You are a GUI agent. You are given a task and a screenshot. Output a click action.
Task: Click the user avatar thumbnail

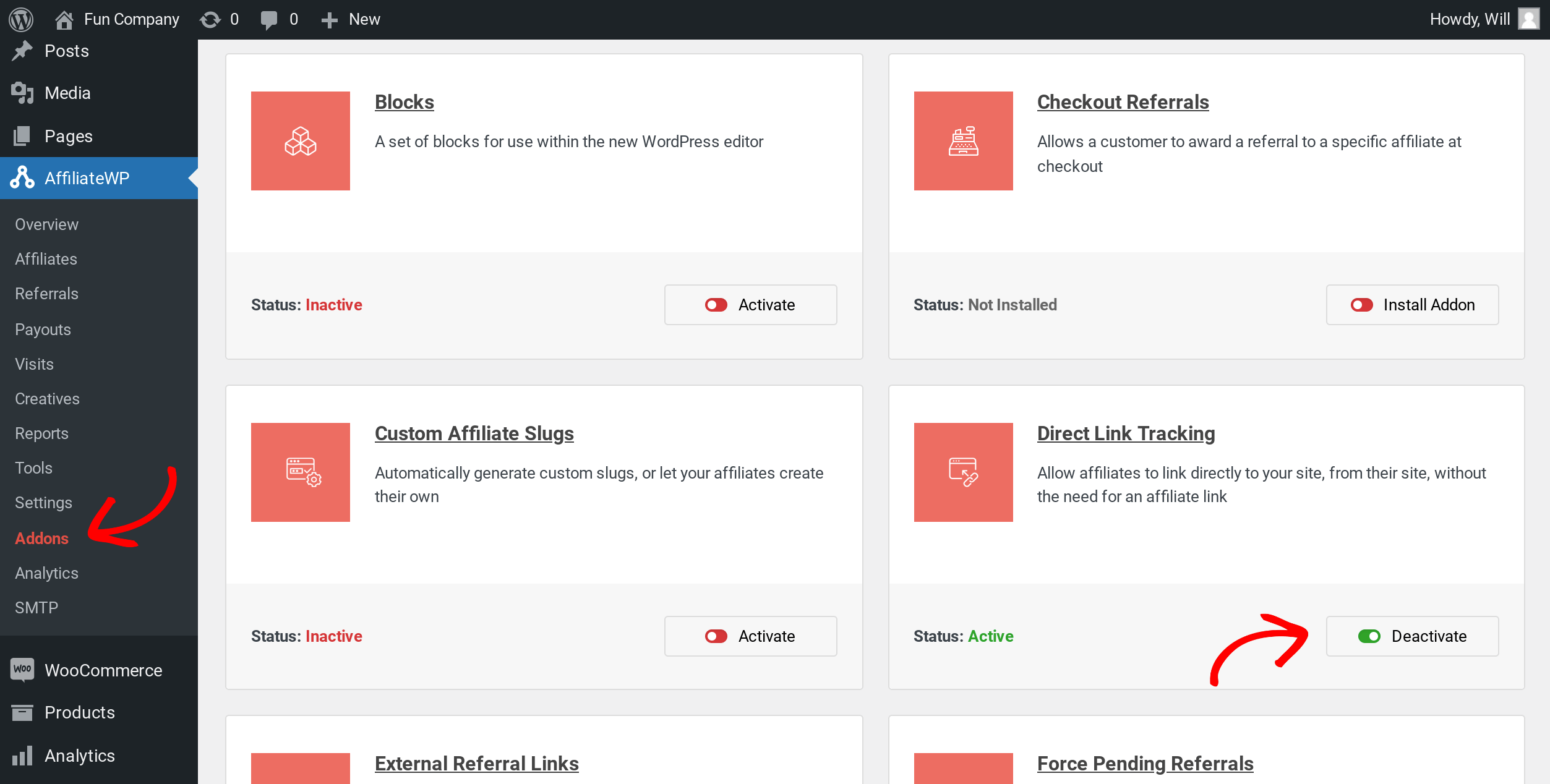(1529, 19)
